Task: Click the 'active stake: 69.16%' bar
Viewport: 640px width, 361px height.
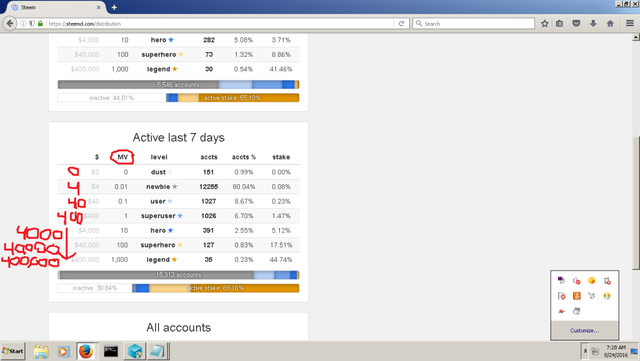Action: click(x=217, y=288)
